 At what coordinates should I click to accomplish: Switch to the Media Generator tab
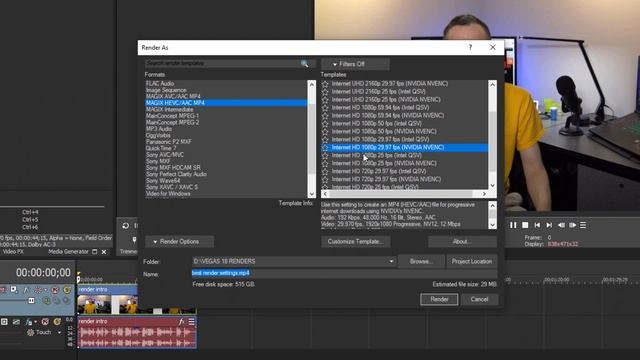pyautogui.click(x=68, y=252)
